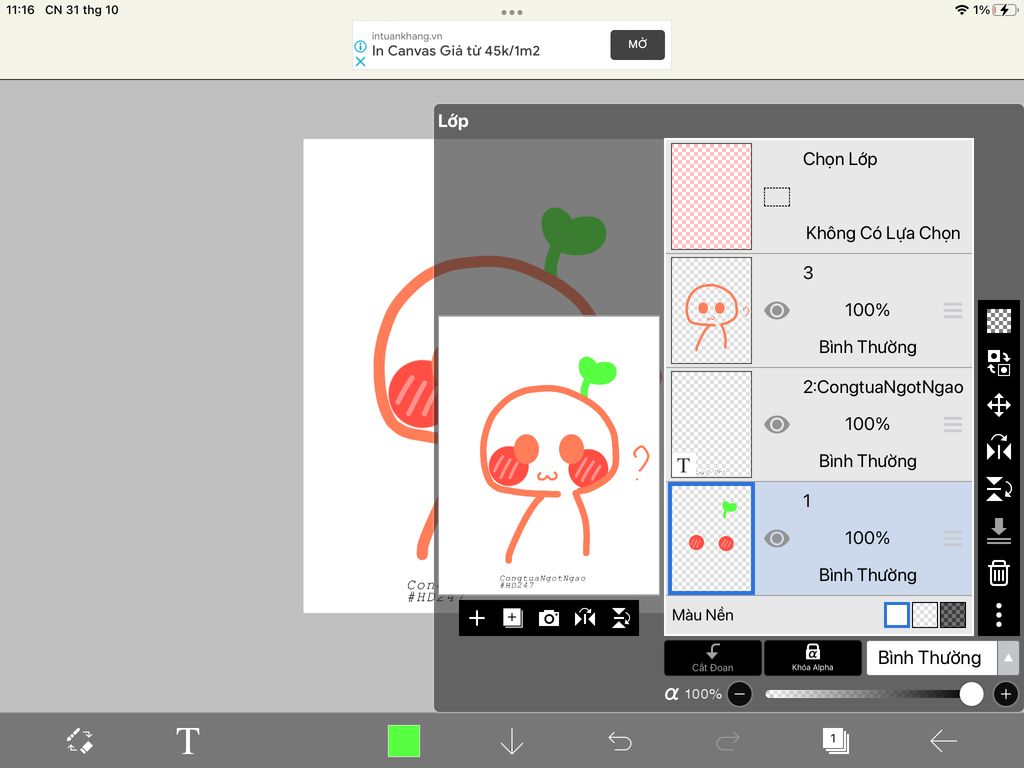Toggle Khóa Alpha lock
This screenshot has height=768, width=1024.
point(812,658)
